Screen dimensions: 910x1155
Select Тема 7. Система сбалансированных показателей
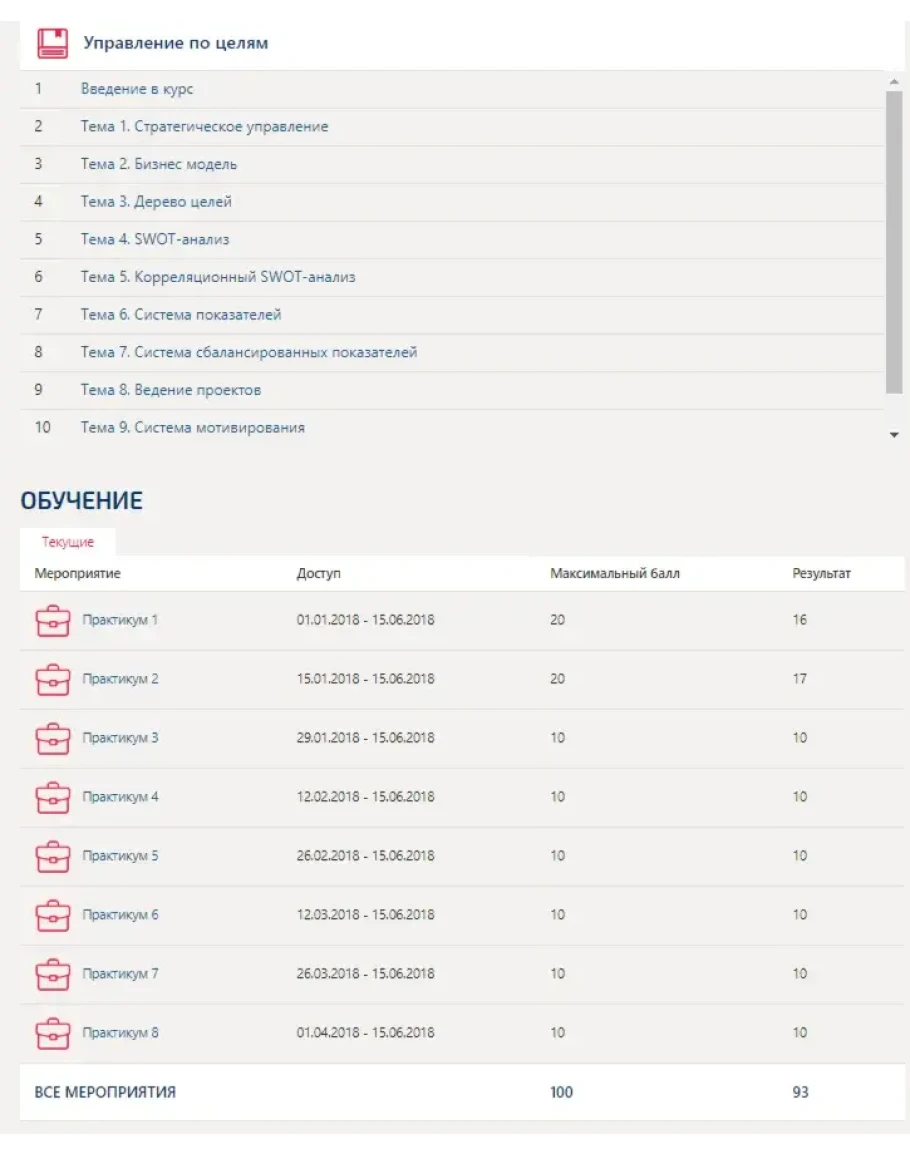[x=249, y=352]
